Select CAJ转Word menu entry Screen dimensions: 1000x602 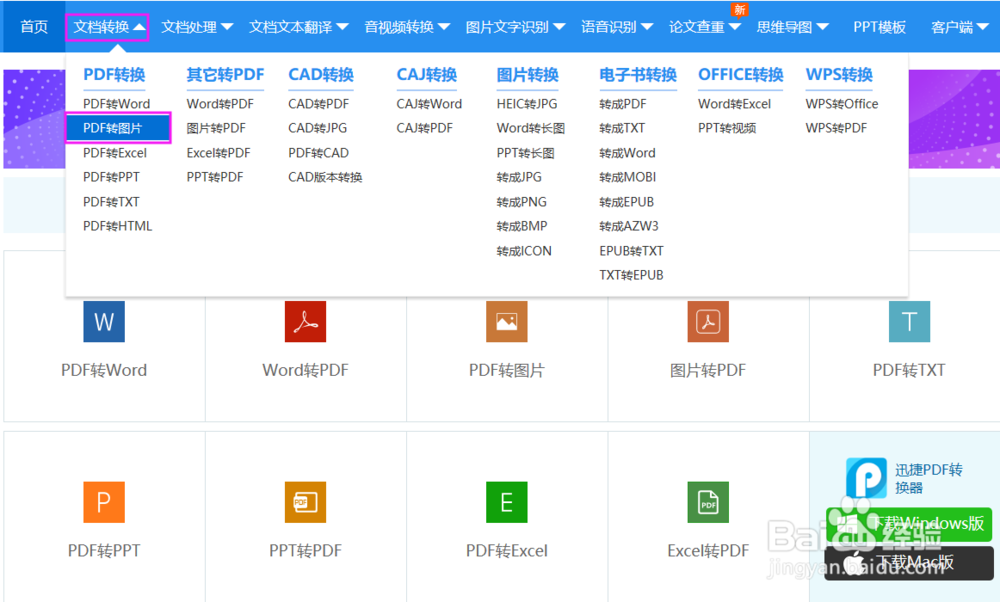click(x=429, y=104)
